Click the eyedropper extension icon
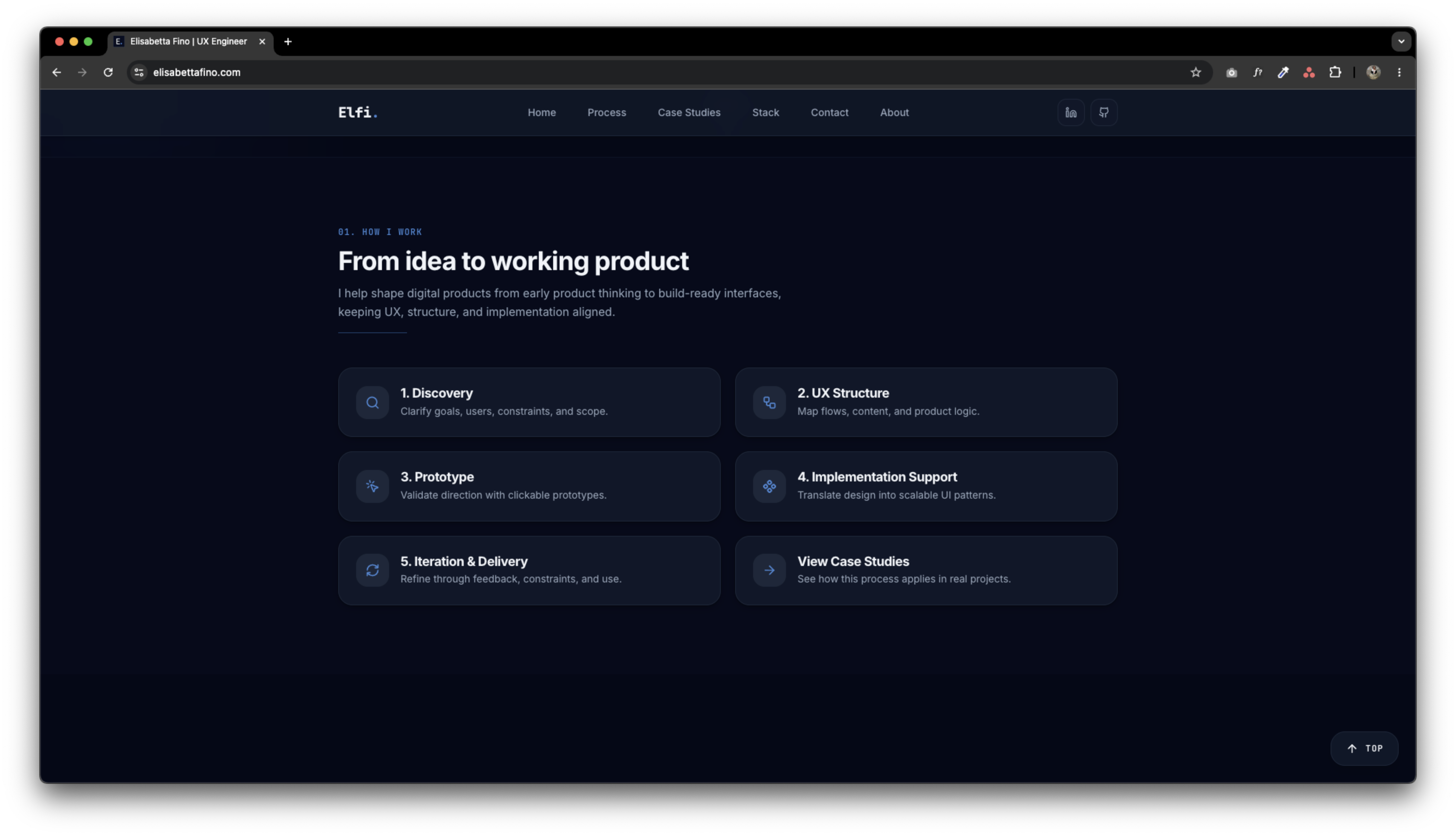This screenshot has width=1456, height=836. pyautogui.click(x=1283, y=72)
